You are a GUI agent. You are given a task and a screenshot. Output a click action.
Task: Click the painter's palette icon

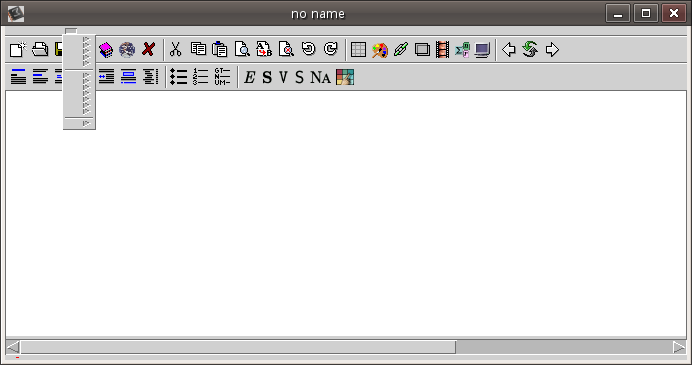380,49
